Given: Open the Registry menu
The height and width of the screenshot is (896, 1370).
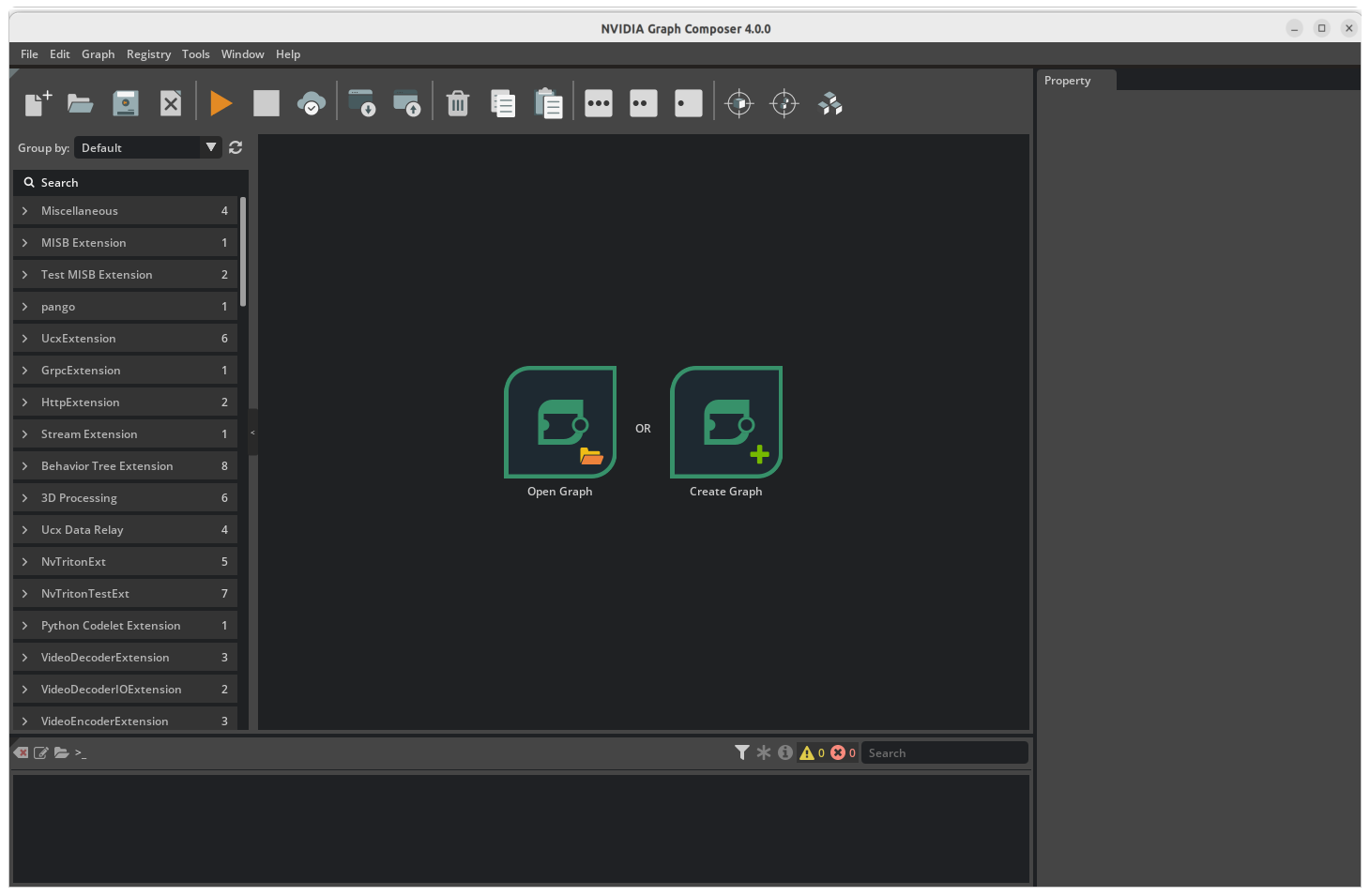Looking at the screenshot, I should (148, 54).
